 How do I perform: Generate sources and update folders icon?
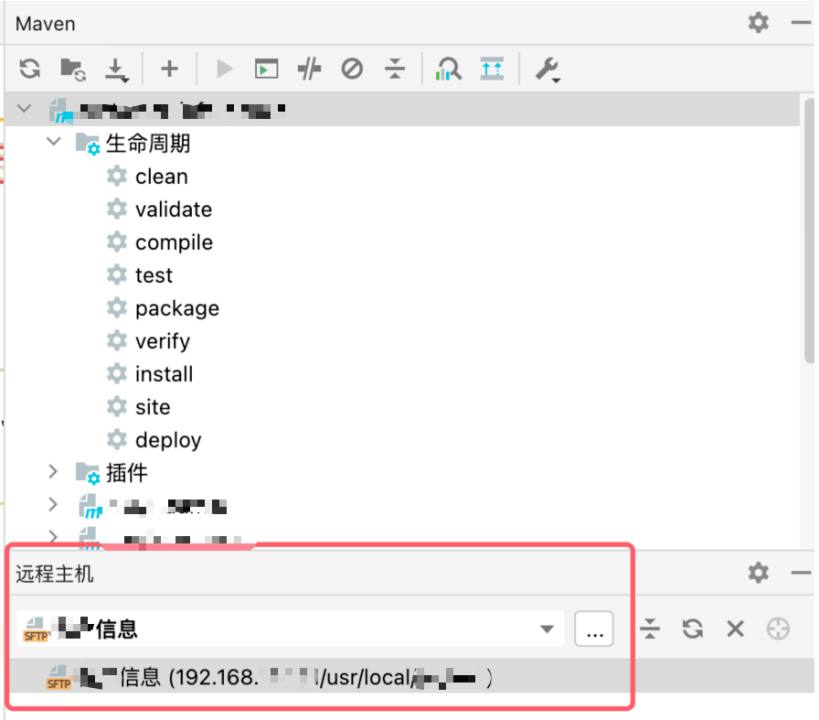[x=73, y=68]
